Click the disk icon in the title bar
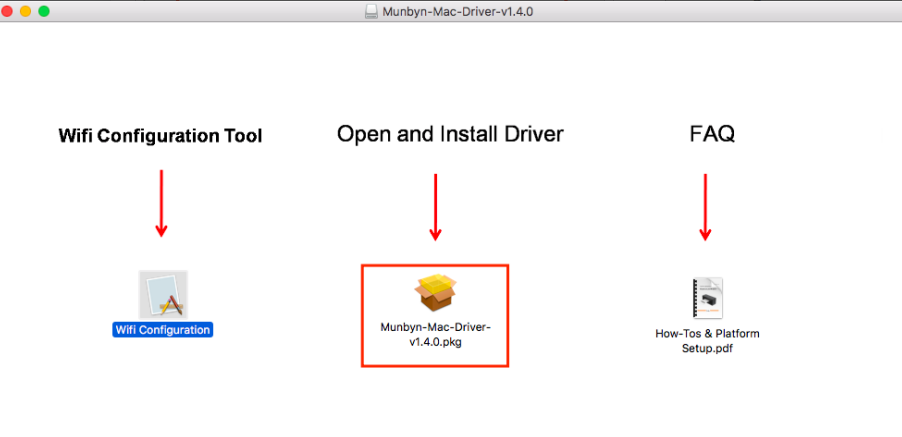902x437 pixels. coord(372,11)
